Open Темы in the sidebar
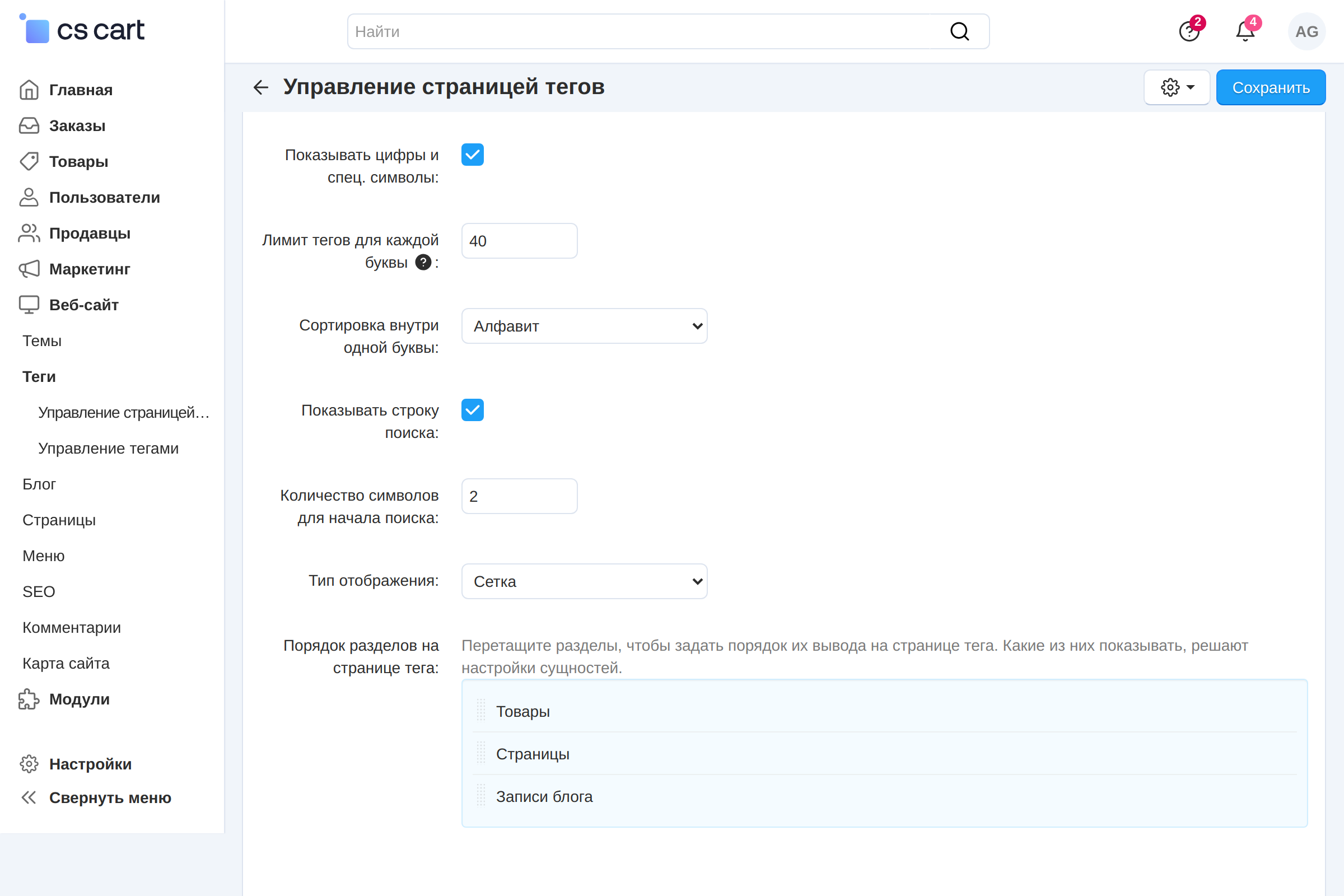 41,341
